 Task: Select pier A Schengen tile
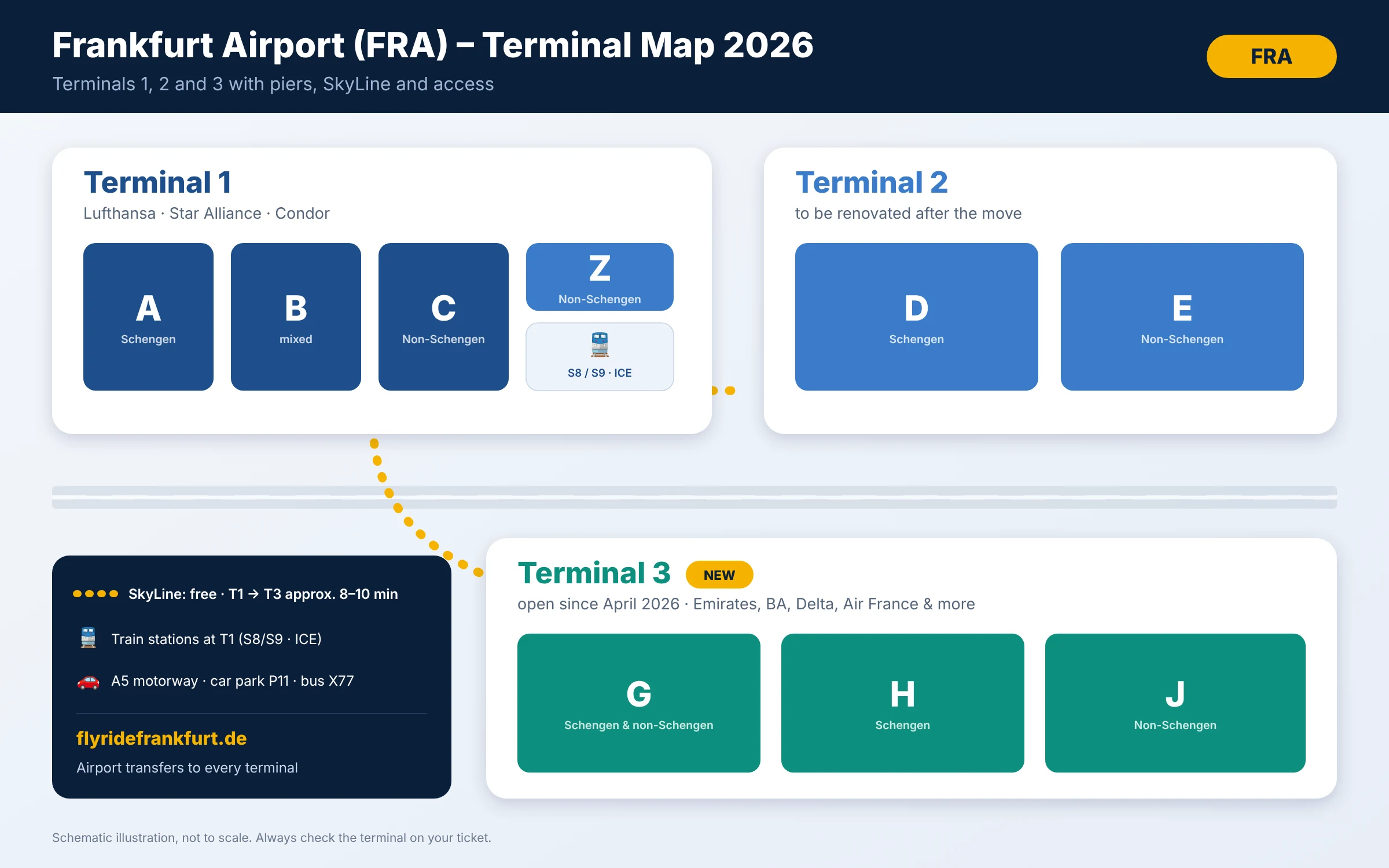click(x=148, y=317)
